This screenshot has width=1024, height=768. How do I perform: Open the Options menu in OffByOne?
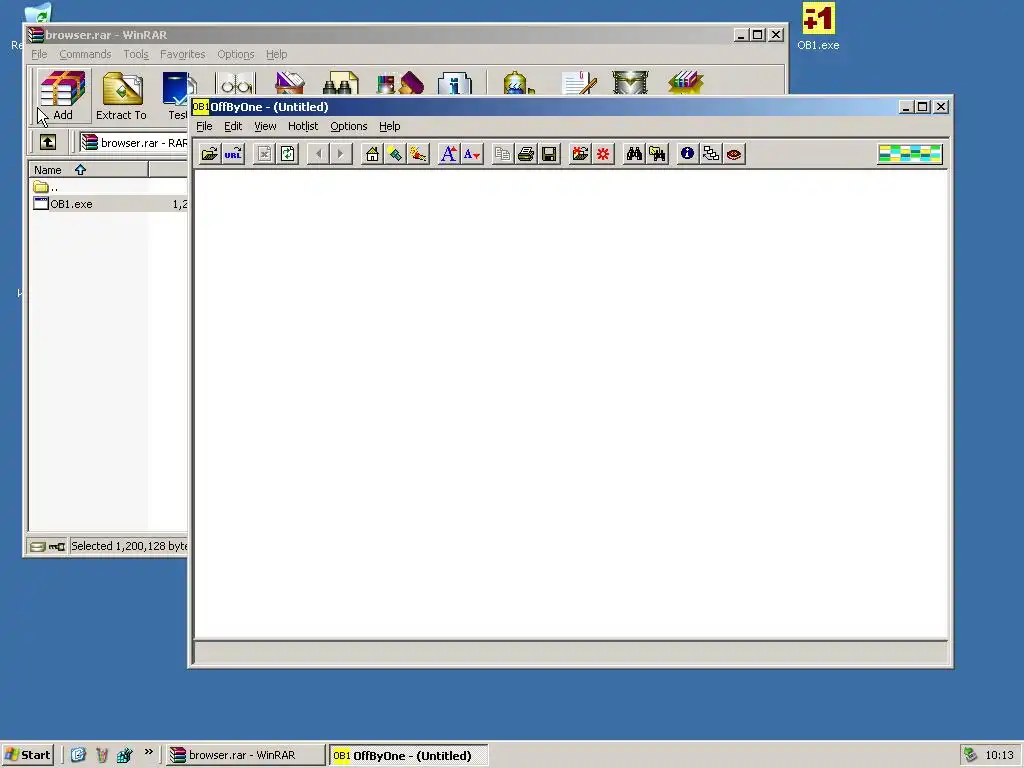tap(349, 126)
